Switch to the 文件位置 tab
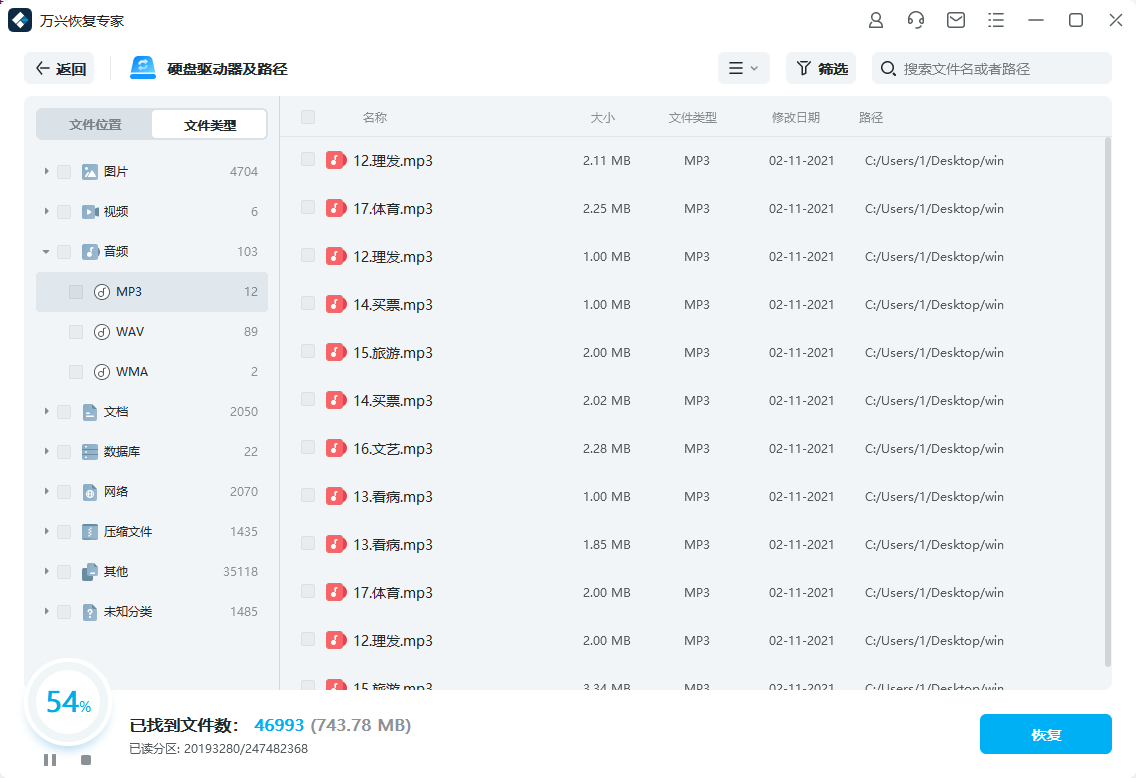The height and width of the screenshot is (778, 1136). coord(95,125)
